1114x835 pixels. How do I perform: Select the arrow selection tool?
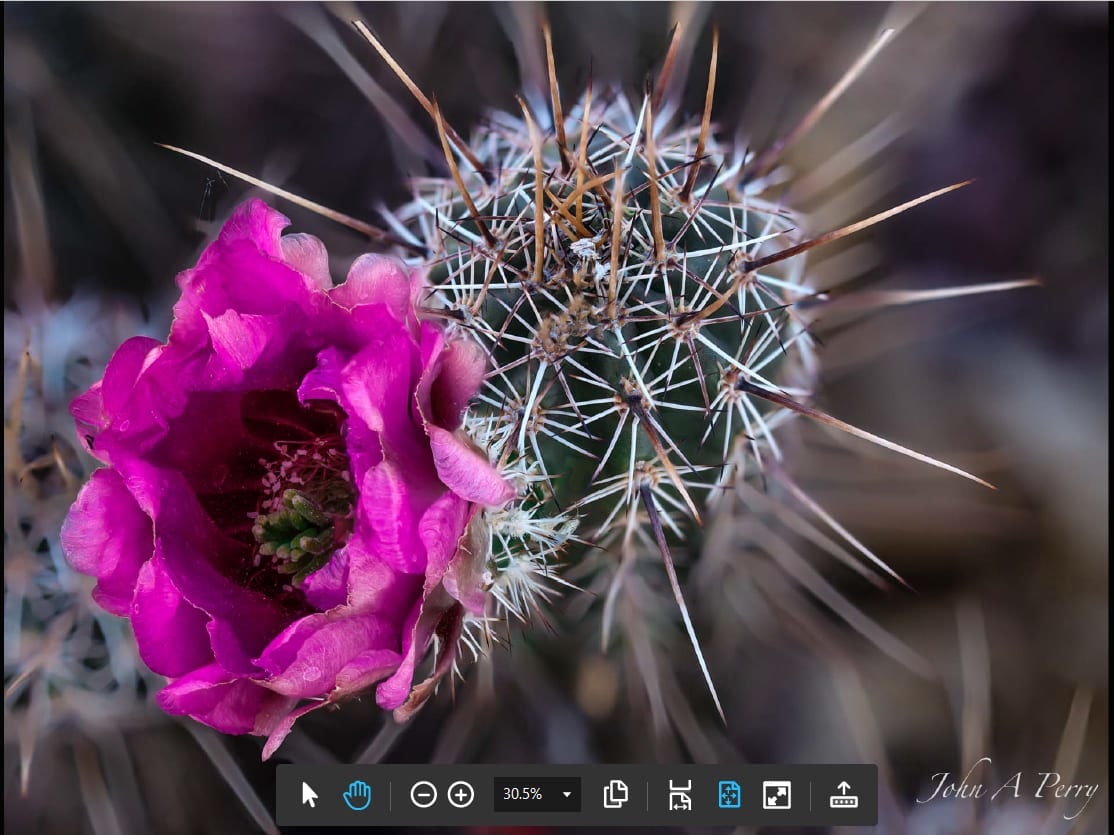[x=309, y=795]
